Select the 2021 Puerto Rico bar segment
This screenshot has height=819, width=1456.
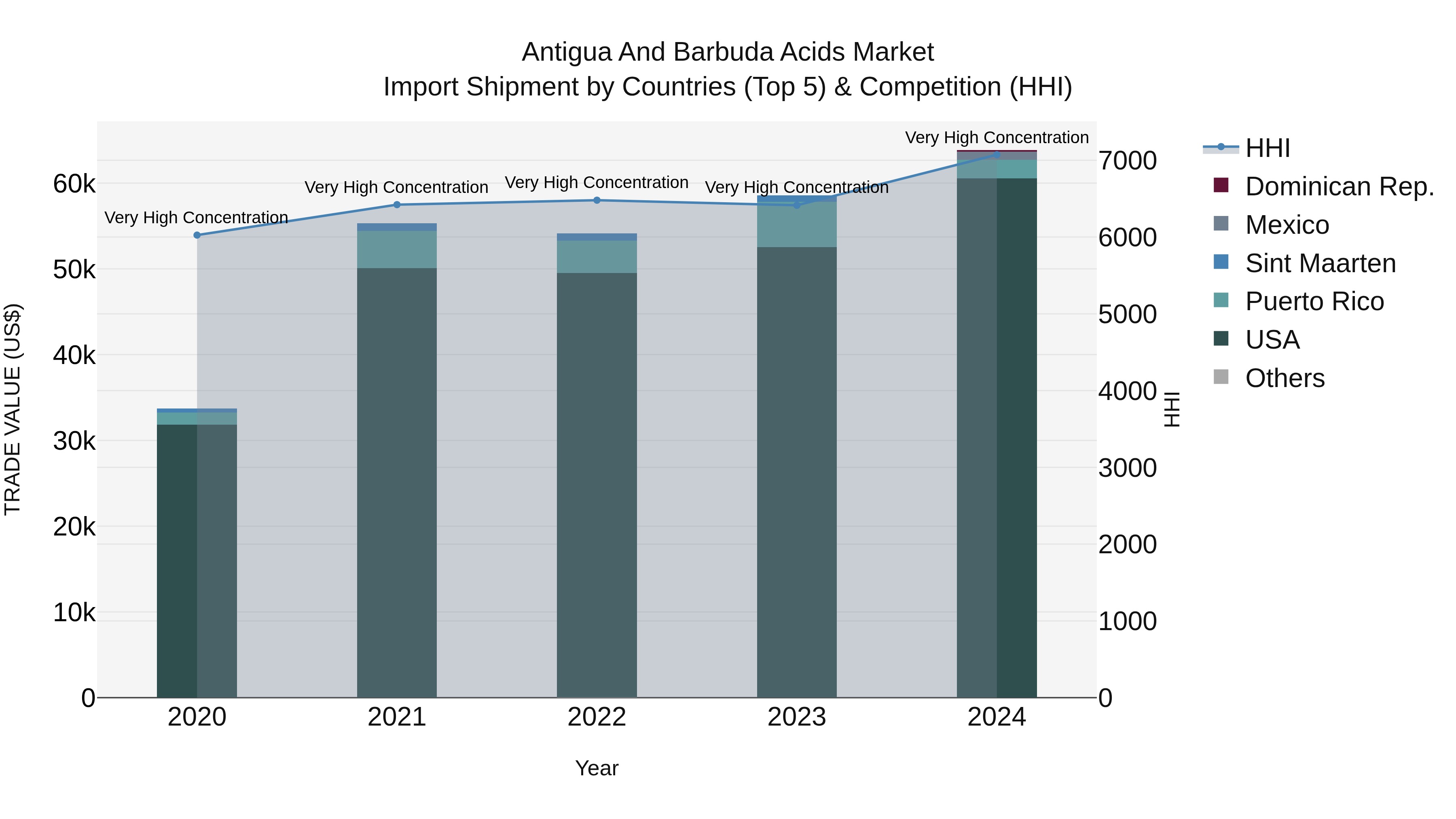click(397, 250)
